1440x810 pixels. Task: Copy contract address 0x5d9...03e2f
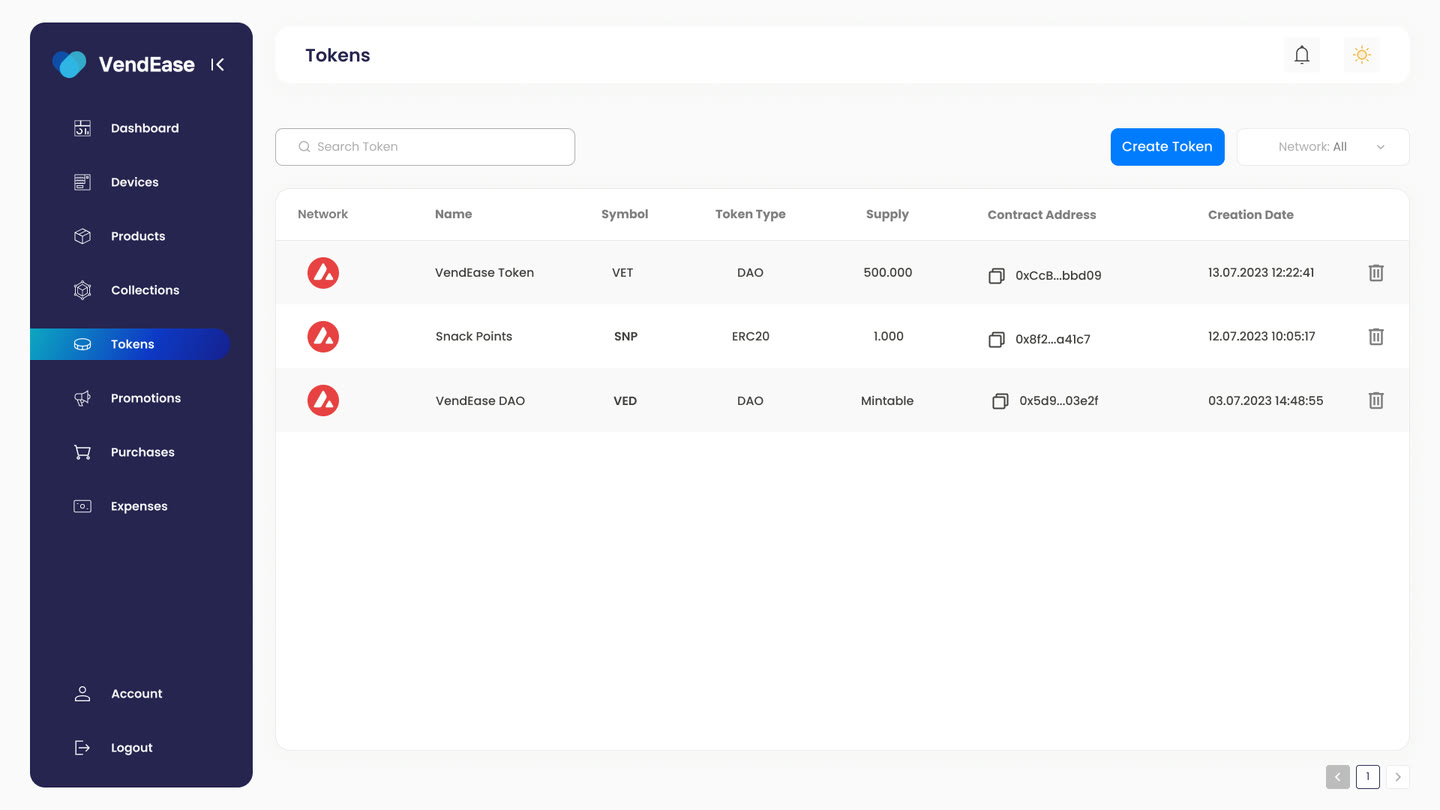coord(1000,401)
